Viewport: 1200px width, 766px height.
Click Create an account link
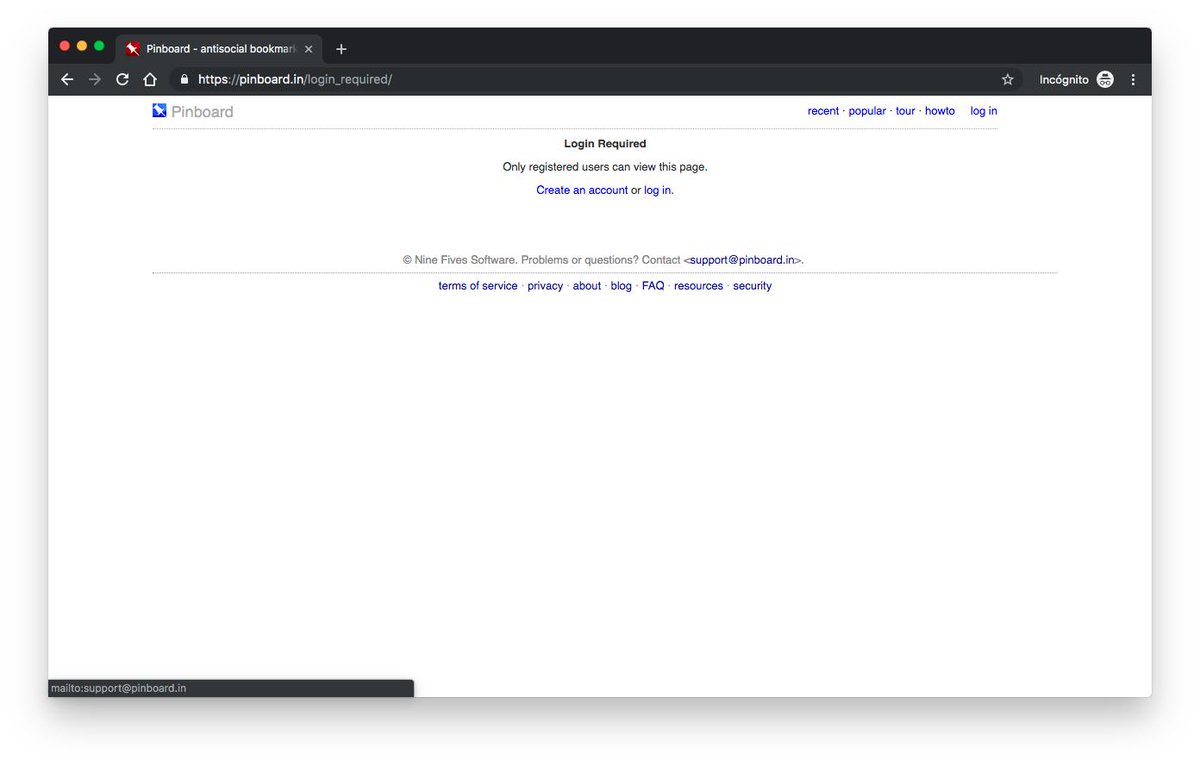click(582, 190)
